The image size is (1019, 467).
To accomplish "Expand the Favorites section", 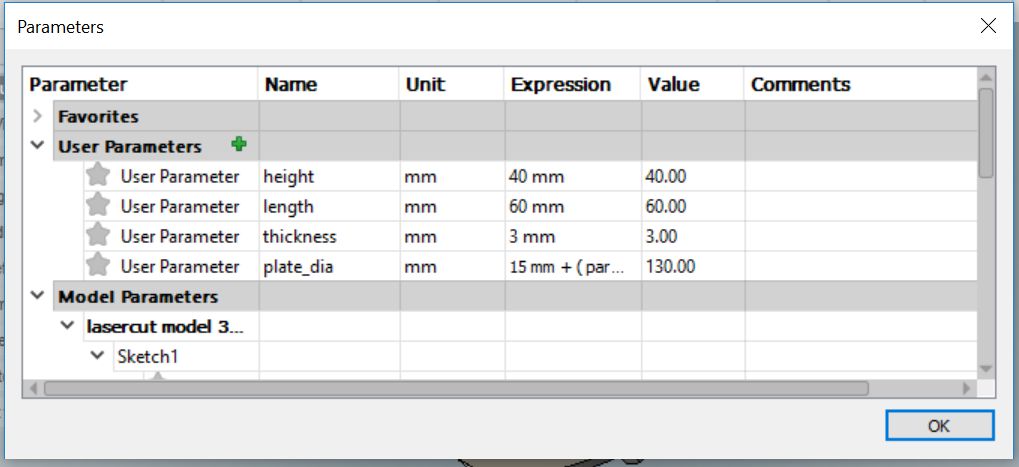I will pos(37,116).
